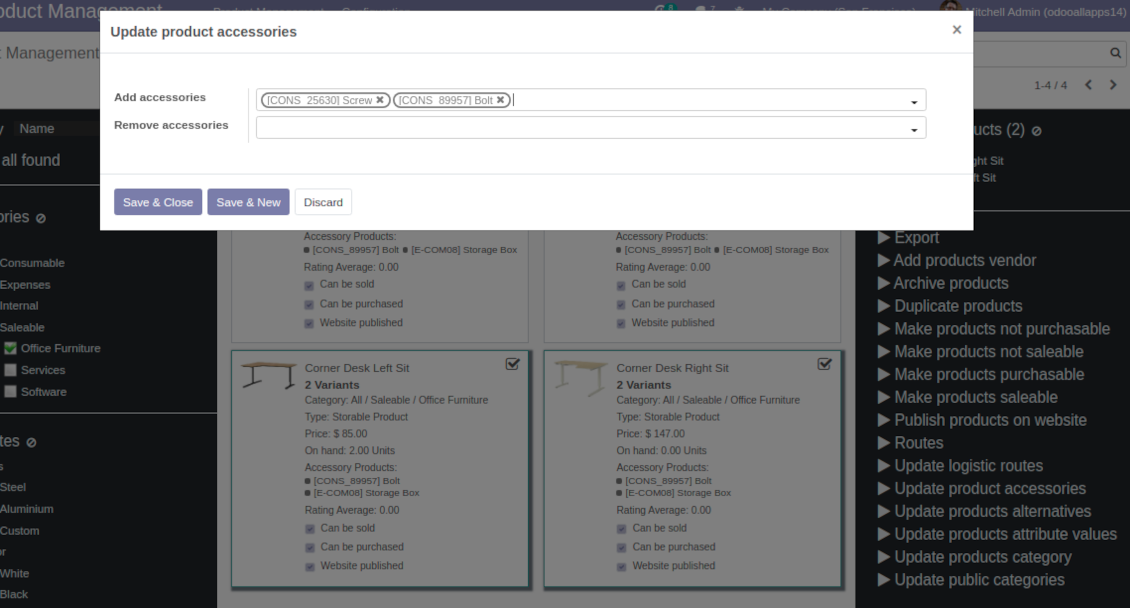Clear categories filter icon
The image size is (1130, 608).
tap(41, 218)
